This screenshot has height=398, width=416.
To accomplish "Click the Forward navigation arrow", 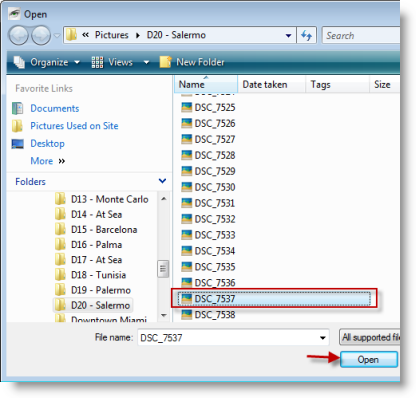I will coord(41,35).
